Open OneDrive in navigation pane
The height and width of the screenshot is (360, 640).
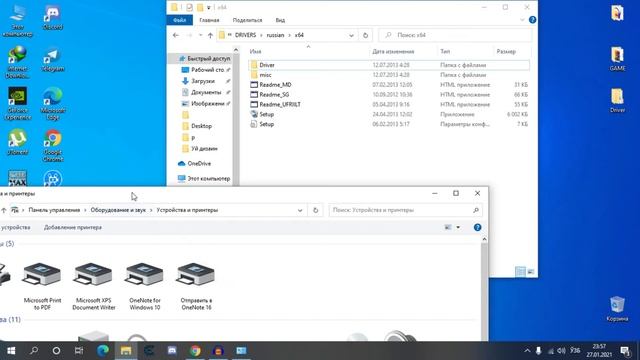pyautogui.click(x=194, y=163)
